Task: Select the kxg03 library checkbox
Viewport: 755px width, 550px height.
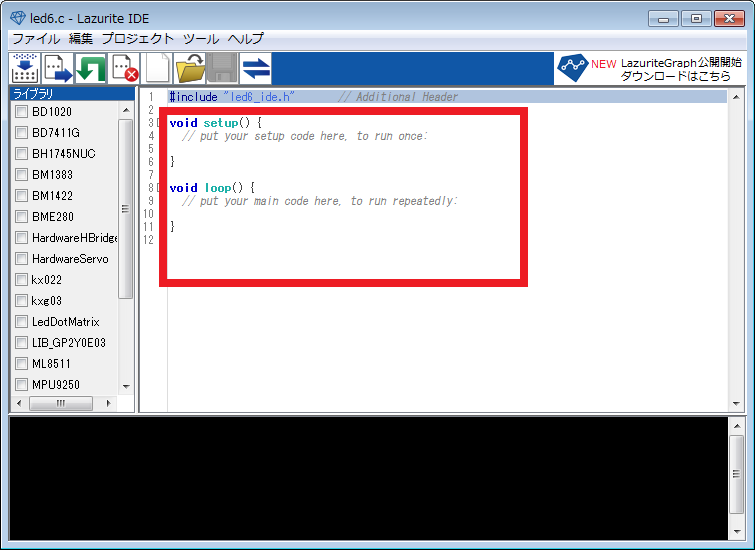Action: pyautogui.click(x=21, y=301)
